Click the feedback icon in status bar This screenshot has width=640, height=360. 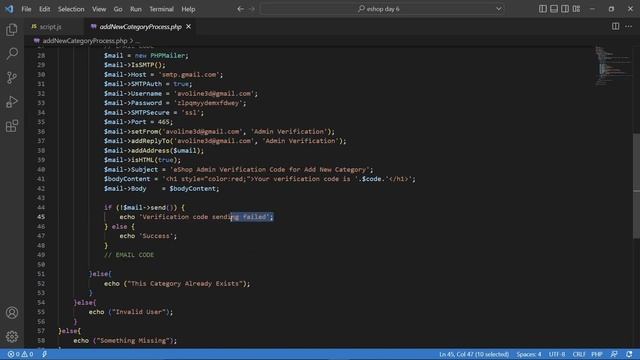tap(614, 354)
